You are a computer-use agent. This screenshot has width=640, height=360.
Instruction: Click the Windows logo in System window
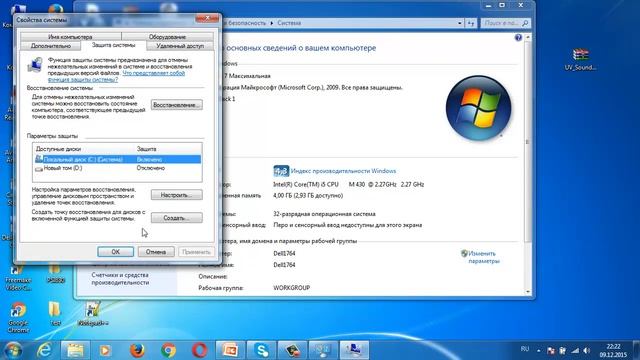(478, 108)
